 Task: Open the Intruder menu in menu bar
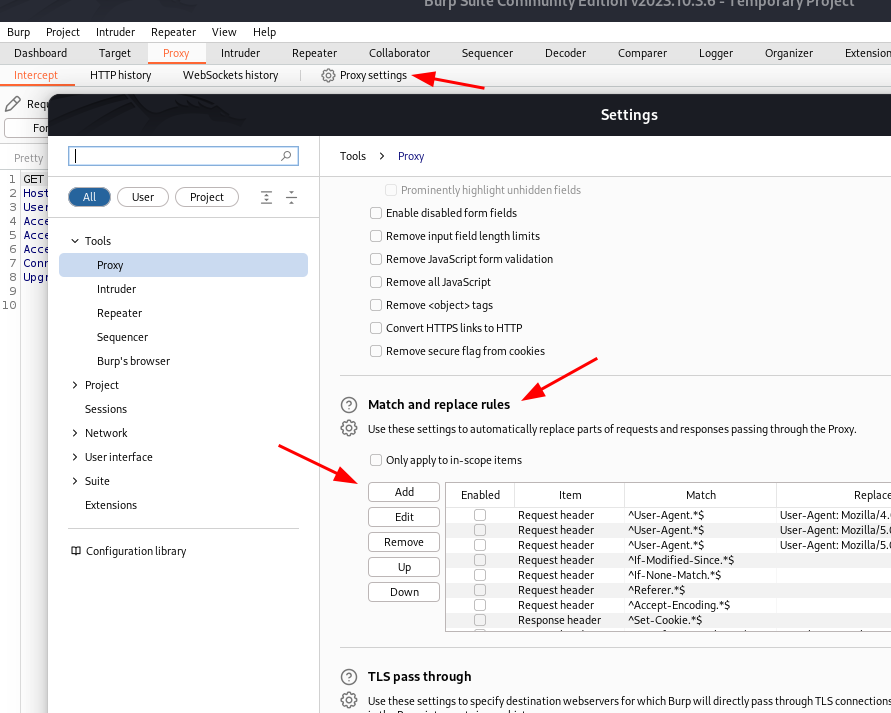coord(115,32)
